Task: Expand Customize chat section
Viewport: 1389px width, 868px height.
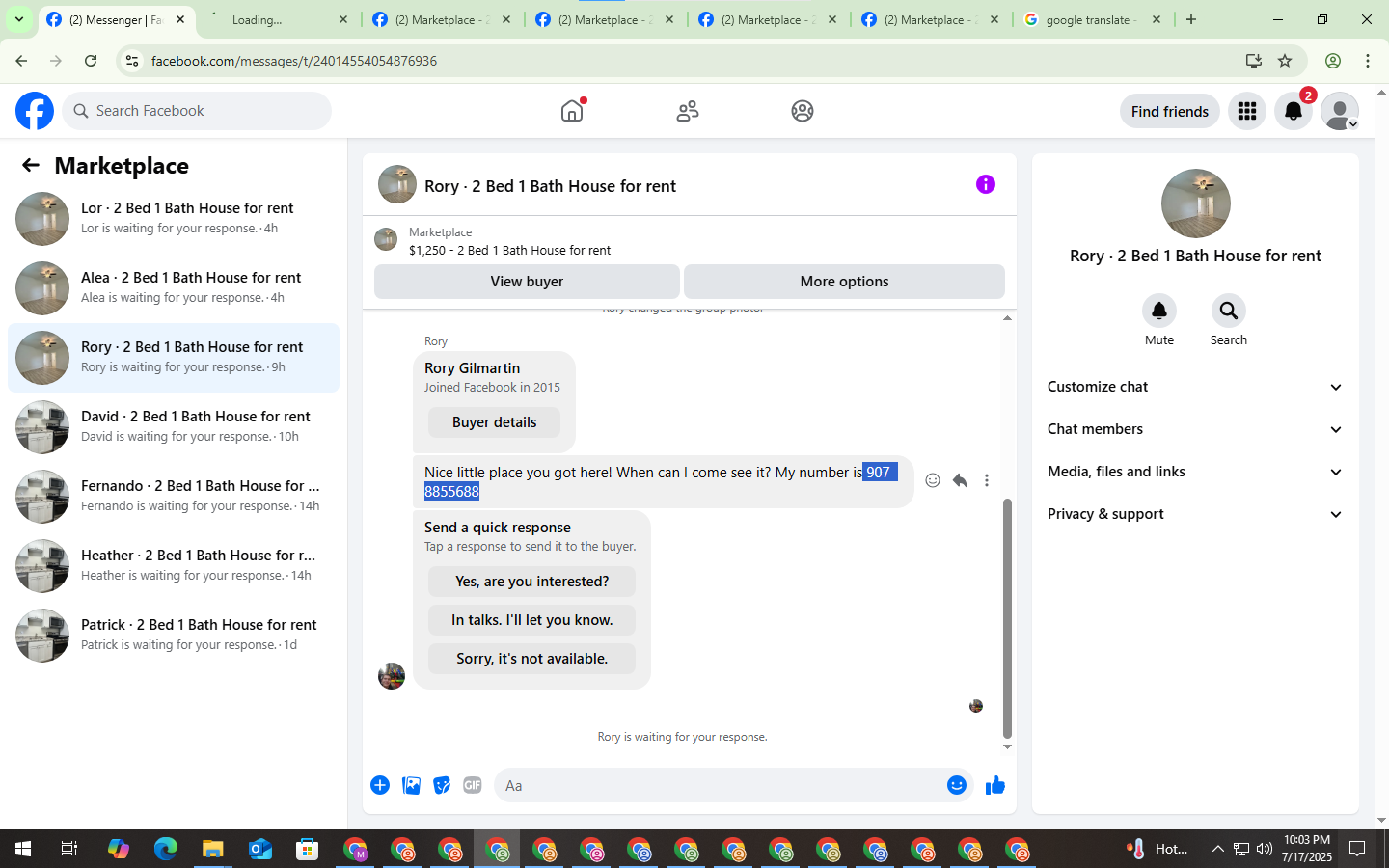Action: tap(1195, 387)
